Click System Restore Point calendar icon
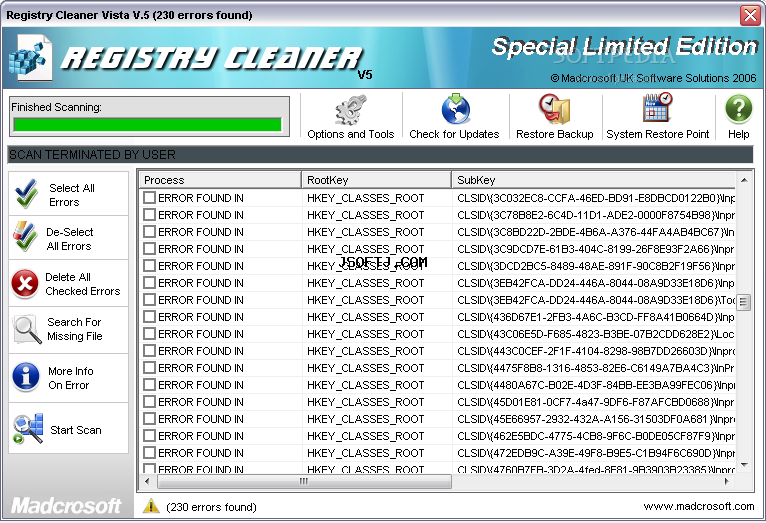Viewport: 766px width, 523px height. click(x=658, y=107)
